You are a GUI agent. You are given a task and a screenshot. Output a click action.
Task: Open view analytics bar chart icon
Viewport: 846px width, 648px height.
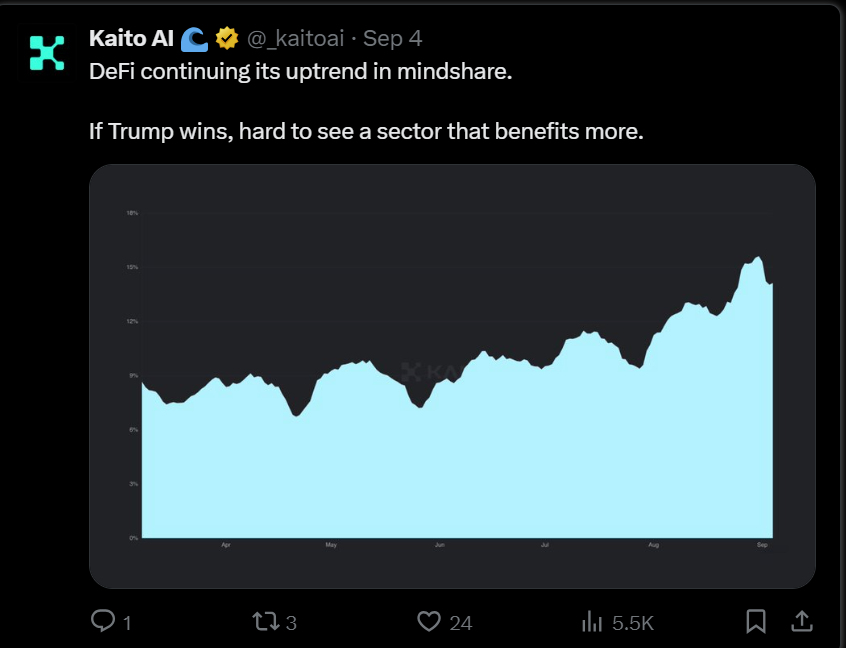click(x=592, y=622)
